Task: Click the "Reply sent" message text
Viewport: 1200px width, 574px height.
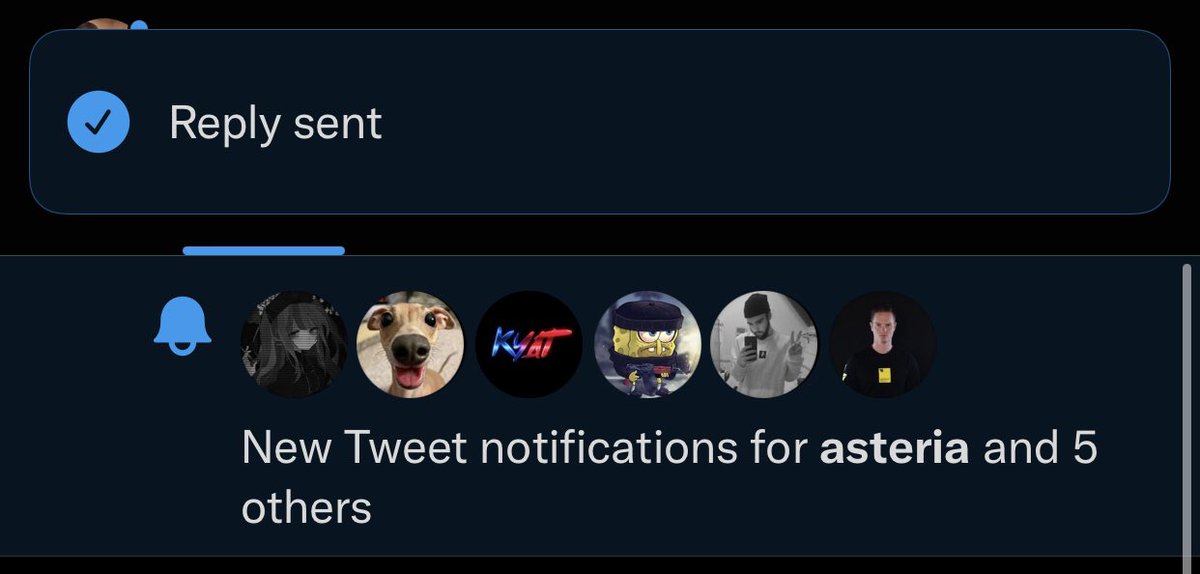Action: click(276, 123)
